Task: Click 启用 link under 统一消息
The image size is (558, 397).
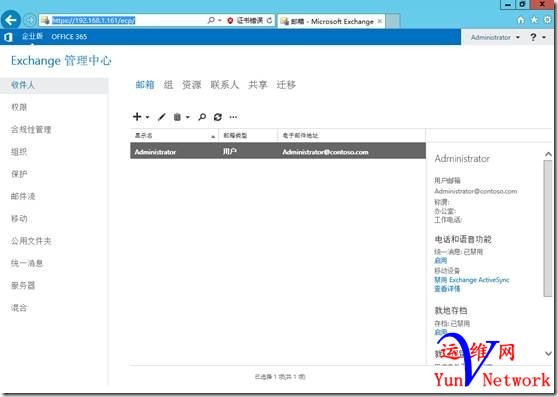Action: tap(441, 261)
